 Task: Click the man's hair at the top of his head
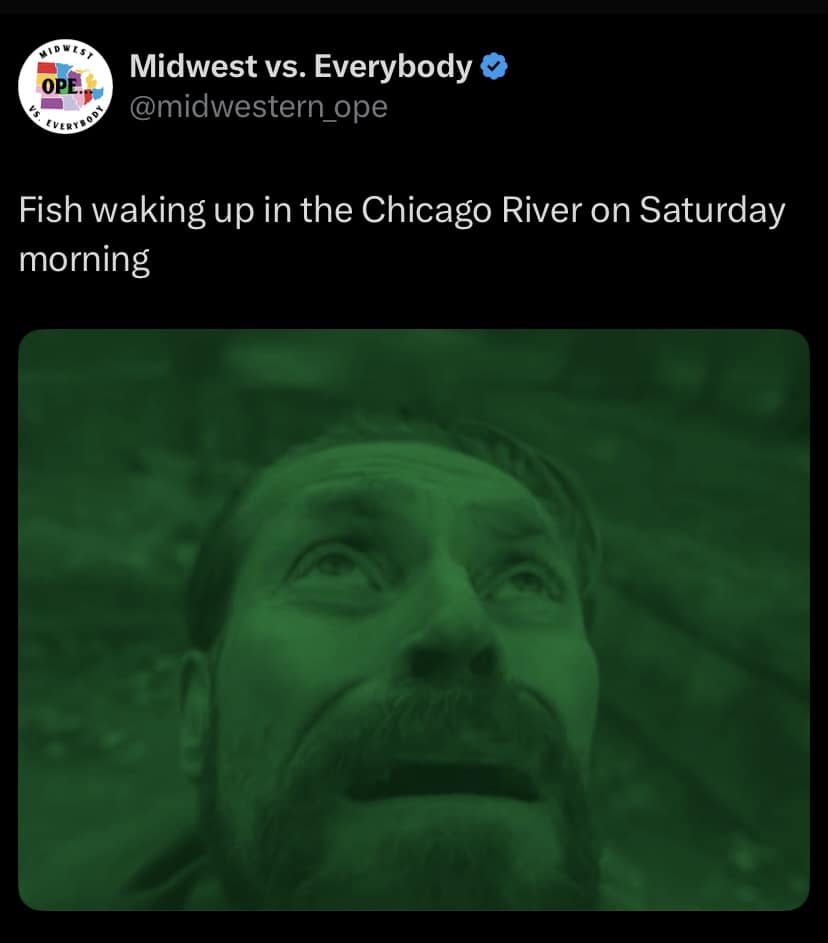[x=420, y=438]
